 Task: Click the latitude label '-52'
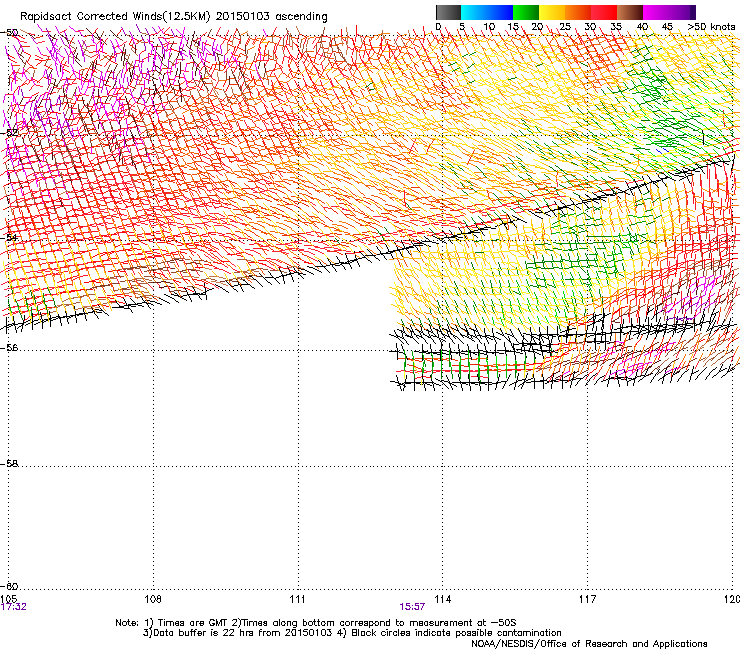tap(10, 133)
